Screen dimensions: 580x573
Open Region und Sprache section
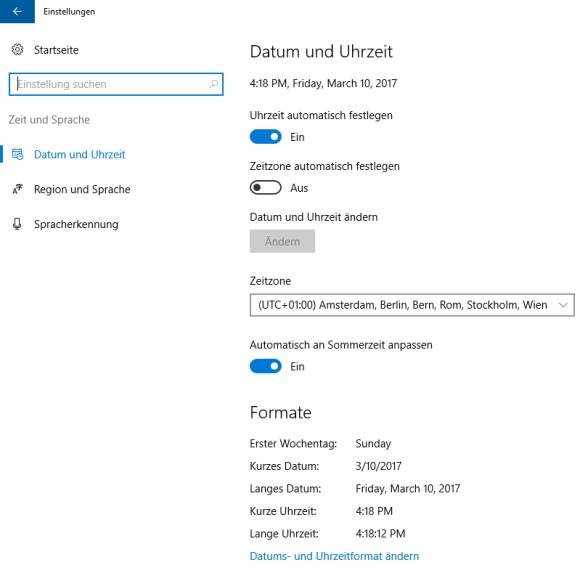click(82, 189)
